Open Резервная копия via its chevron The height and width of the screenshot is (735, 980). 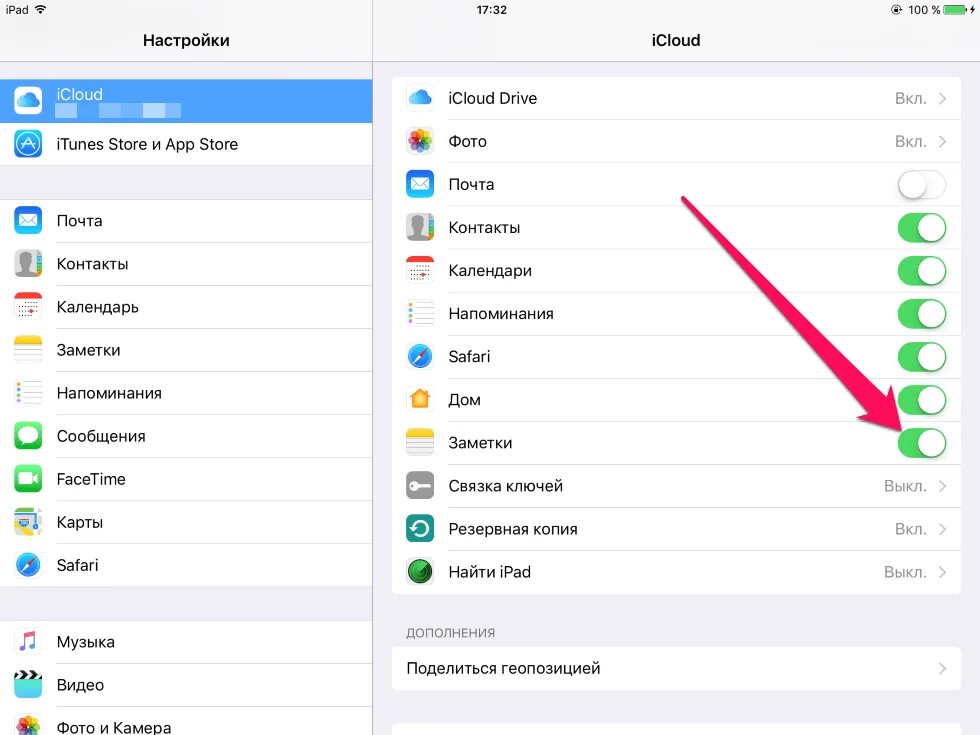coord(942,529)
